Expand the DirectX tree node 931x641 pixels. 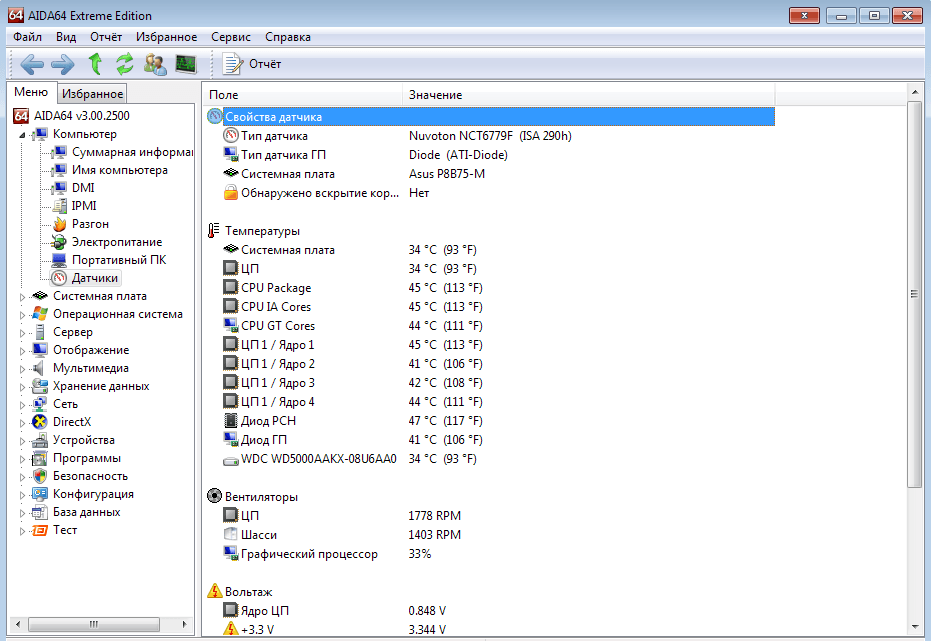pos(22,423)
